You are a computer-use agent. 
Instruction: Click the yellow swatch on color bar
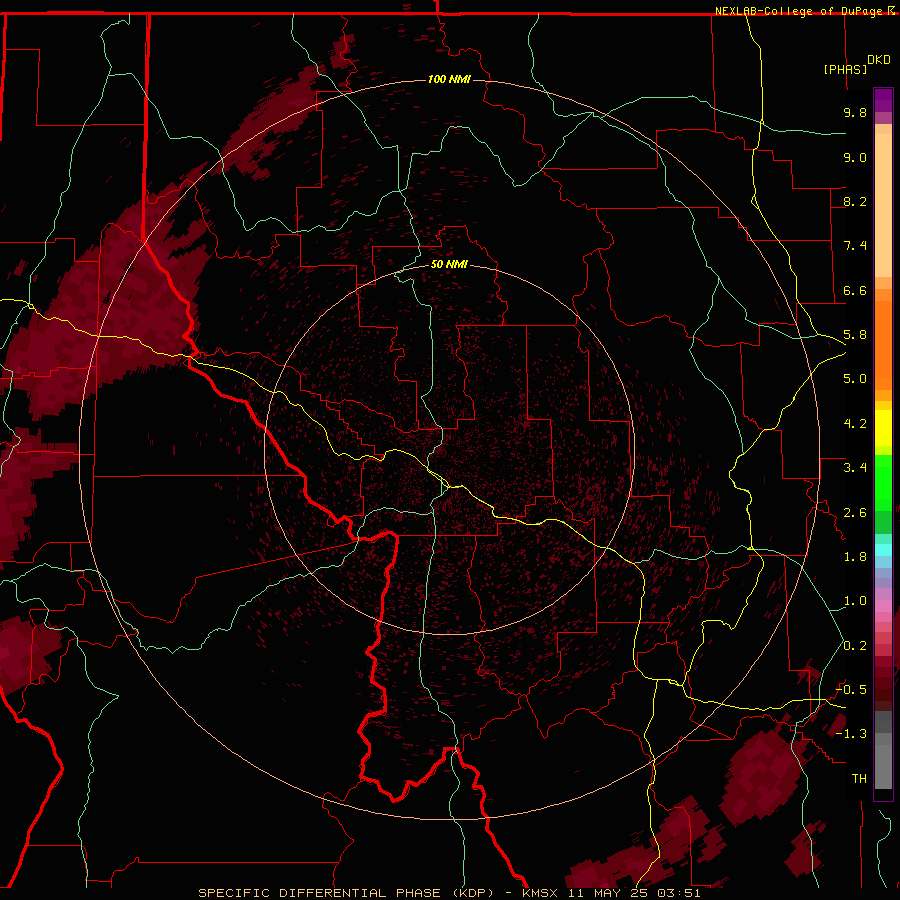point(883,428)
